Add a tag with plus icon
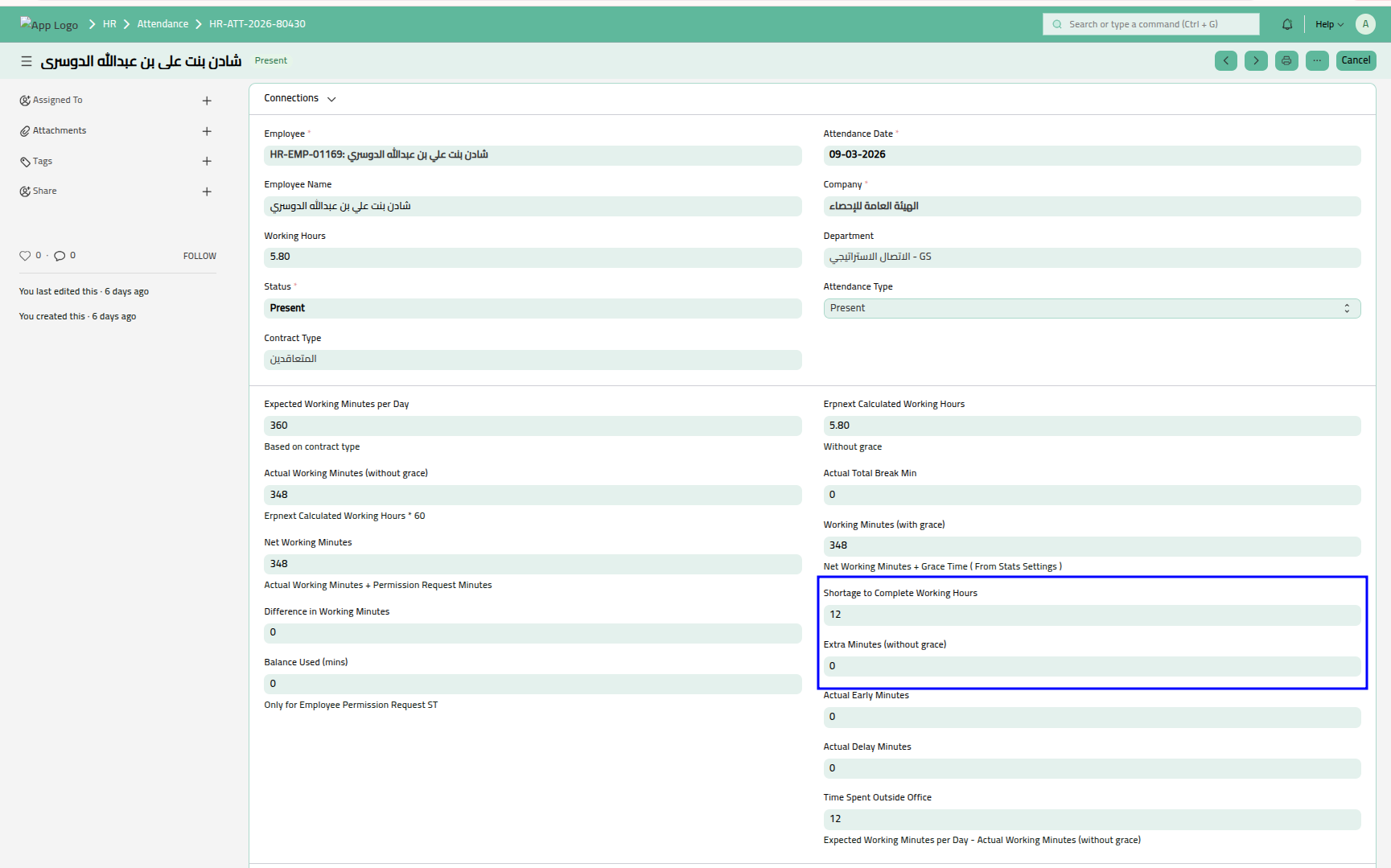1391x868 pixels. click(x=207, y=162)
